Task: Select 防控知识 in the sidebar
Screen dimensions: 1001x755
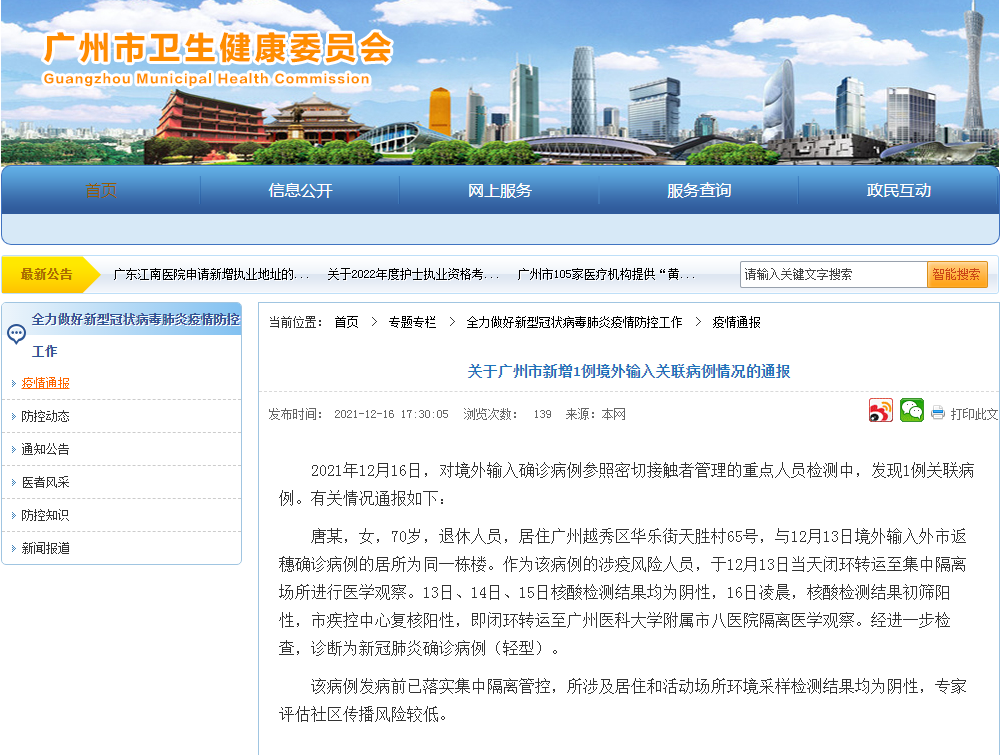Action: click(45, 515)
